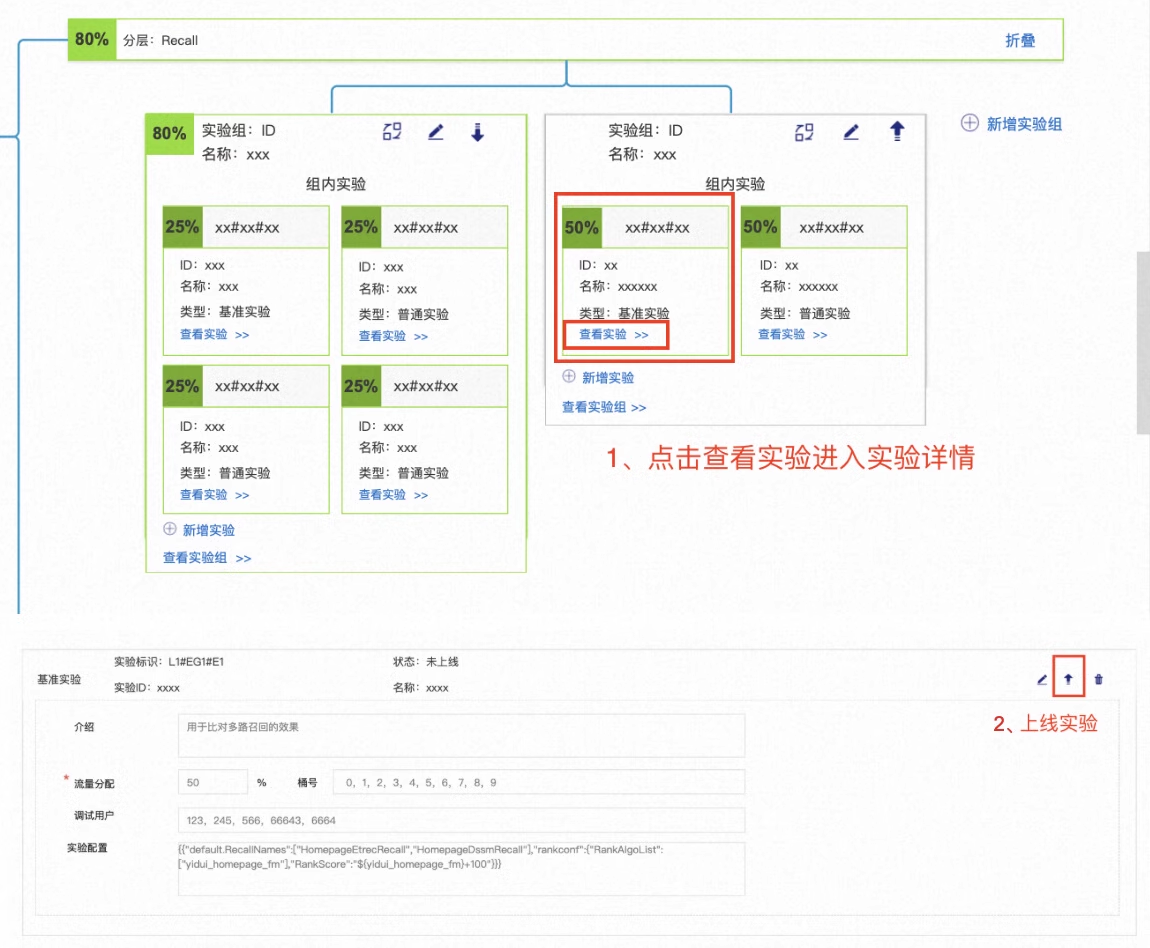Click 组内实验 heading in left group
Viewport: 1150px width, 948px height.
coord(336,184)
